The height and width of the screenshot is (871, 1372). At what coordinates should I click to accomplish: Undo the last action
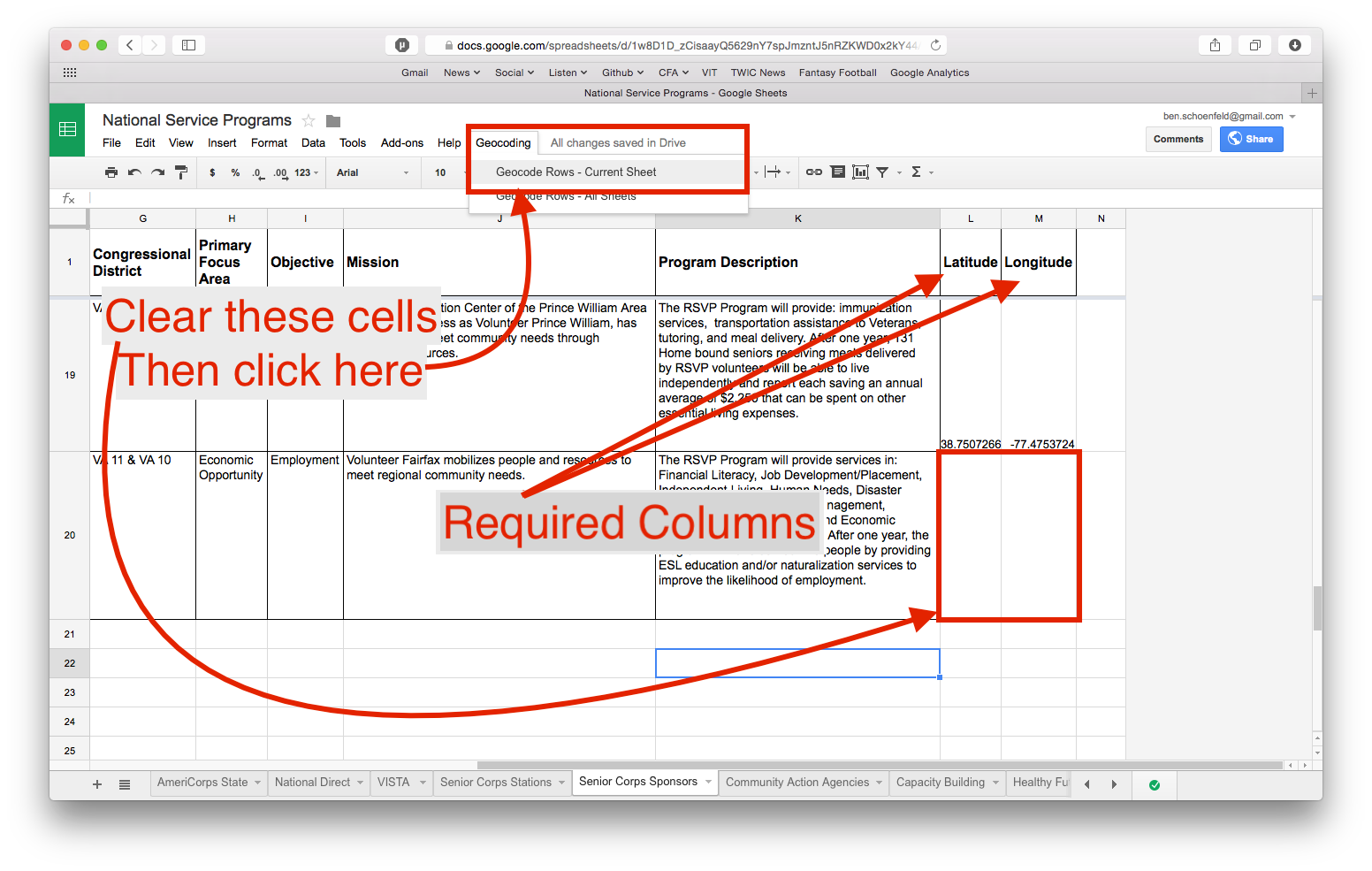pos(134,172)
